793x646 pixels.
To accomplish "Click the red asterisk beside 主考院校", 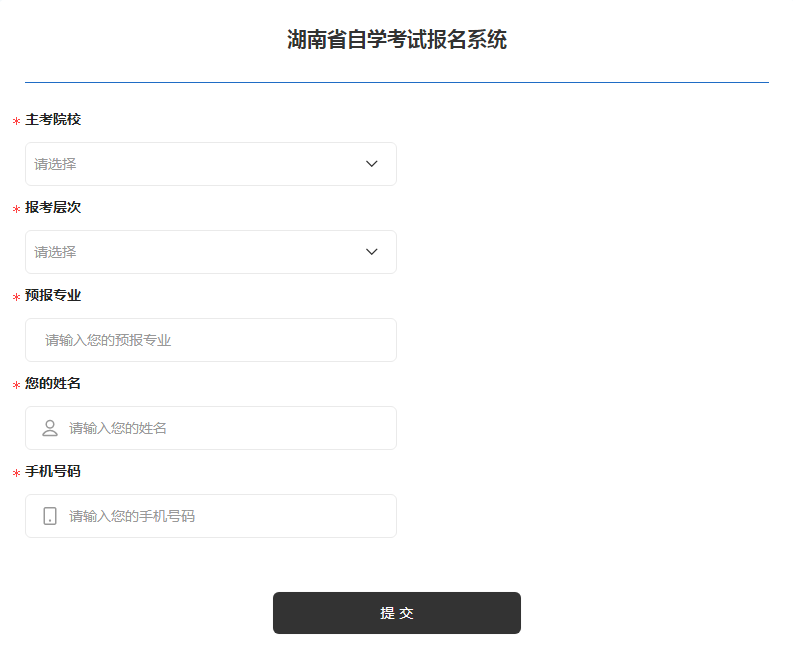I will pos(16,122).
